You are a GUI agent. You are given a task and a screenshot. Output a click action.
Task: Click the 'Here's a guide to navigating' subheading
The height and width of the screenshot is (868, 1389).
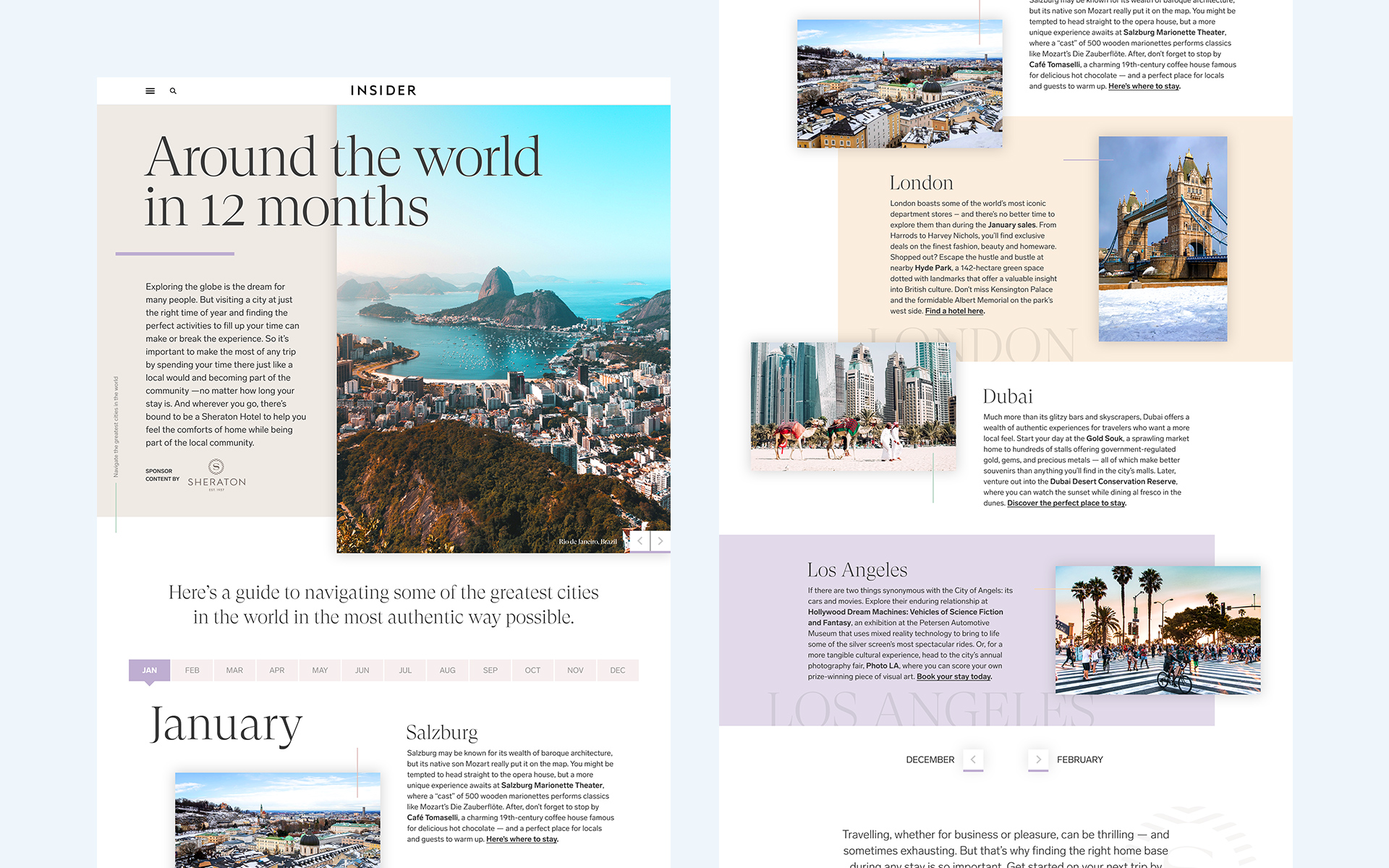[383, 605]
